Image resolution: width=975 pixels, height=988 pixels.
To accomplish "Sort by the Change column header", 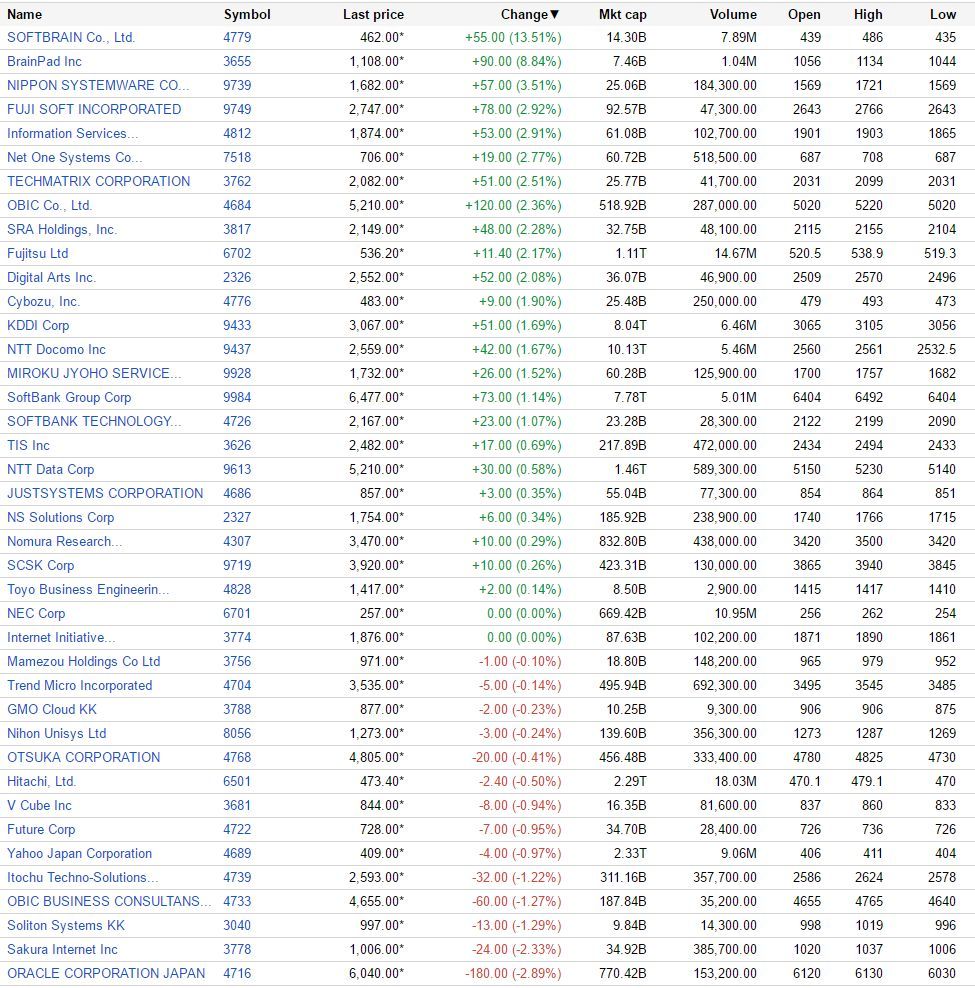I will pyautogui.click(x=529, y=14).
